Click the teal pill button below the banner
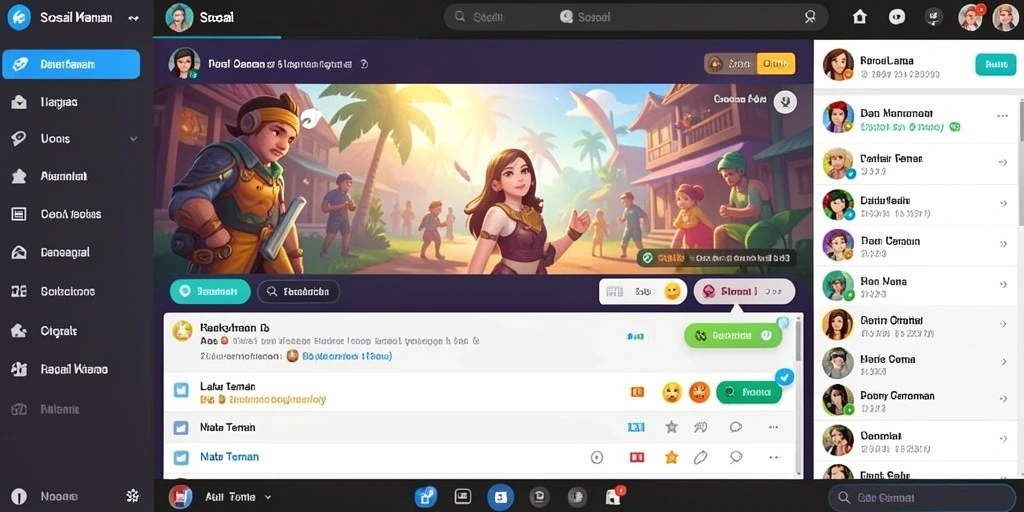1024x512 pixels. pyautogui.click(x=210, y=291)
